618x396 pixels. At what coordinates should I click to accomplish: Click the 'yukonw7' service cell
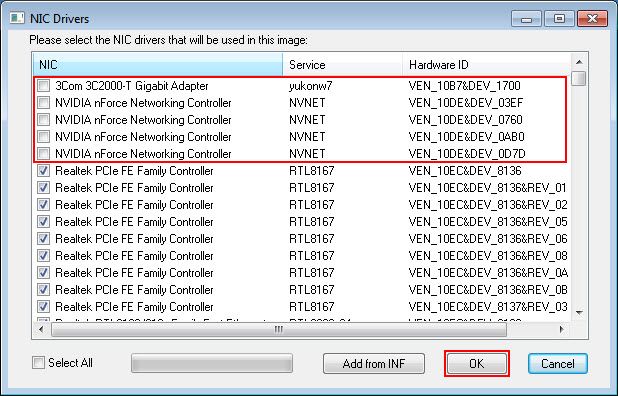point(311,86)
